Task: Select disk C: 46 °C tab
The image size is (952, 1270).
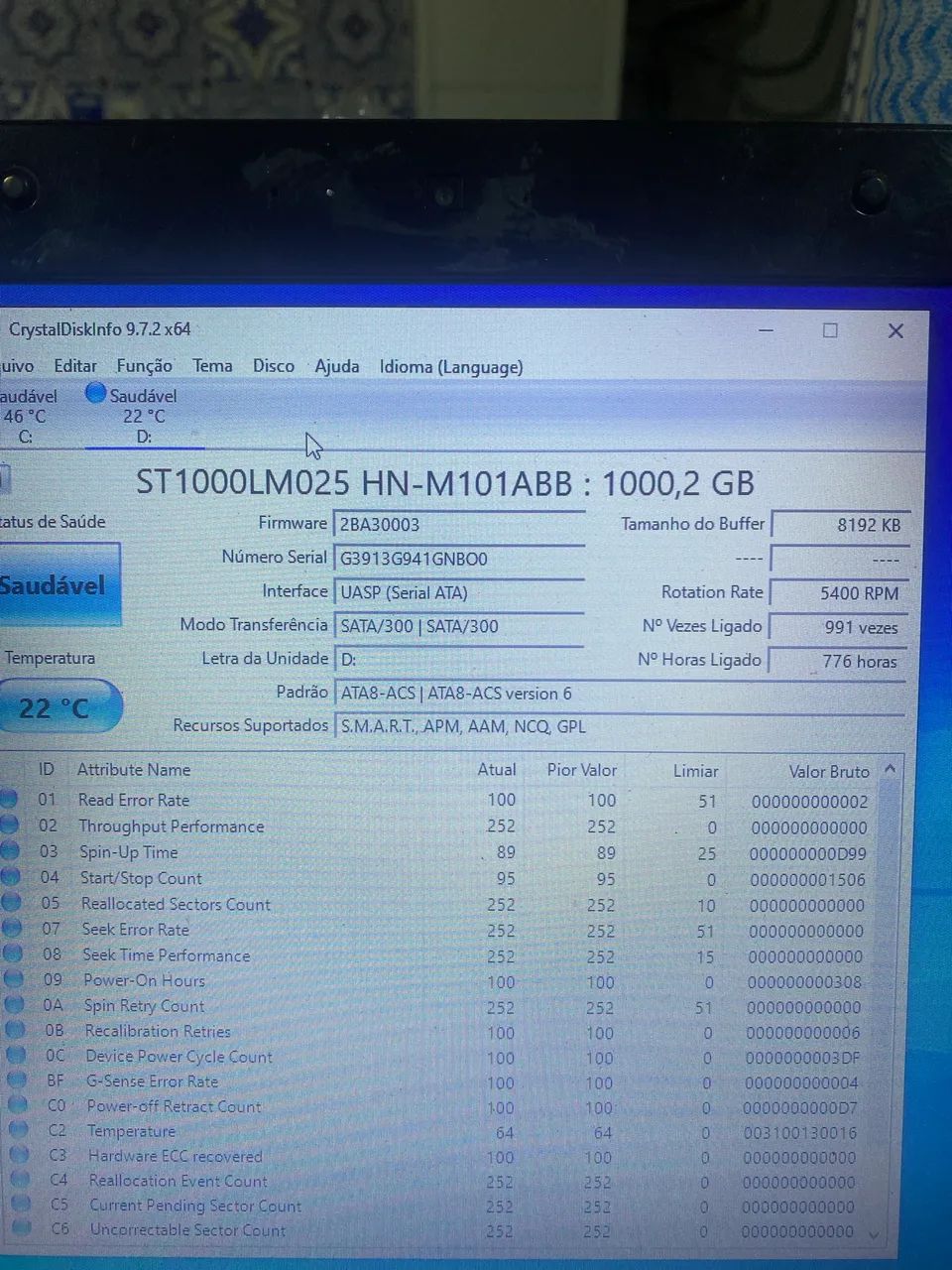Action: [28, 416]
